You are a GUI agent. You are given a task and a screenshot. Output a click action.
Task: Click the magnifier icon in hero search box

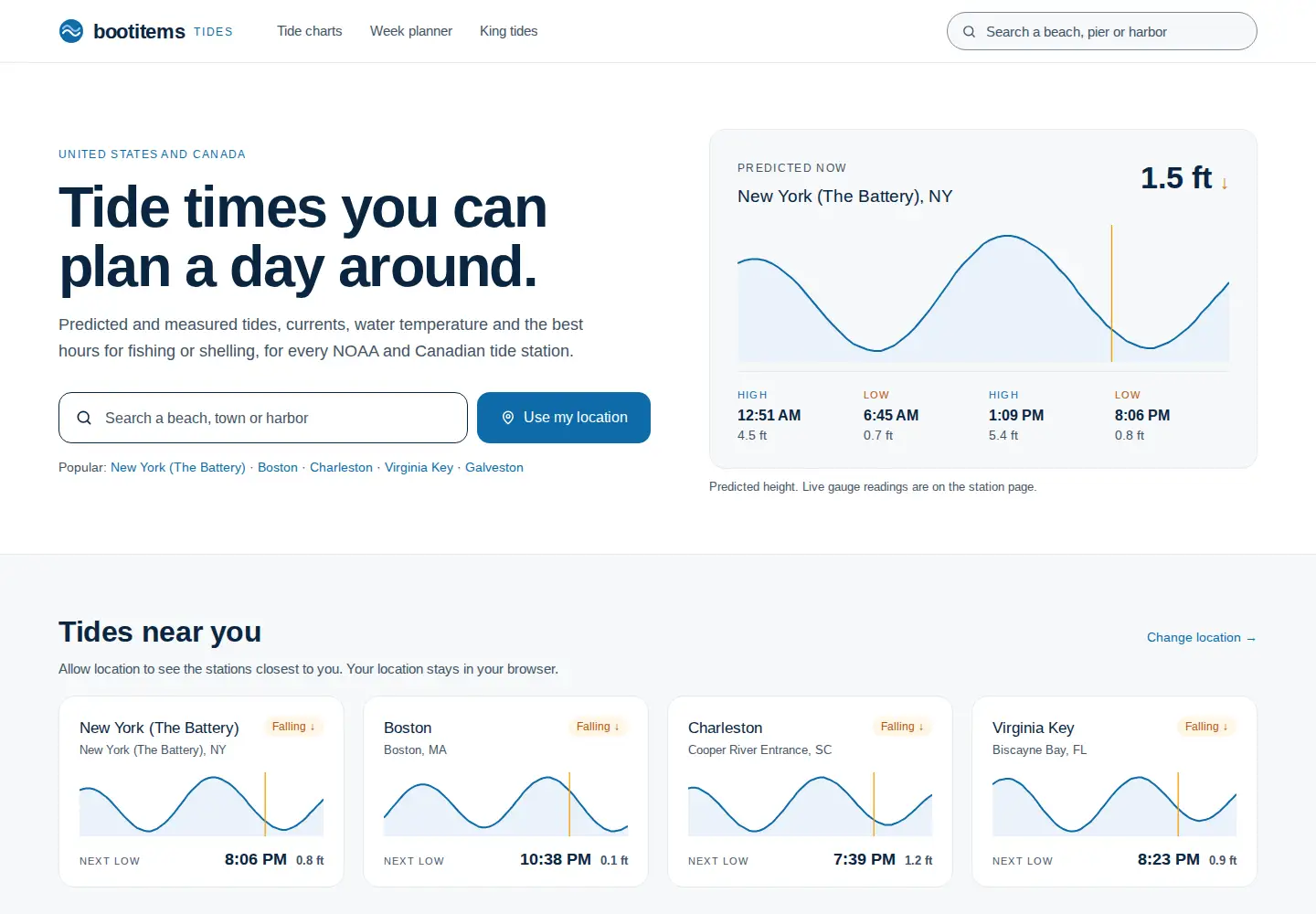(x=84, y=418)
